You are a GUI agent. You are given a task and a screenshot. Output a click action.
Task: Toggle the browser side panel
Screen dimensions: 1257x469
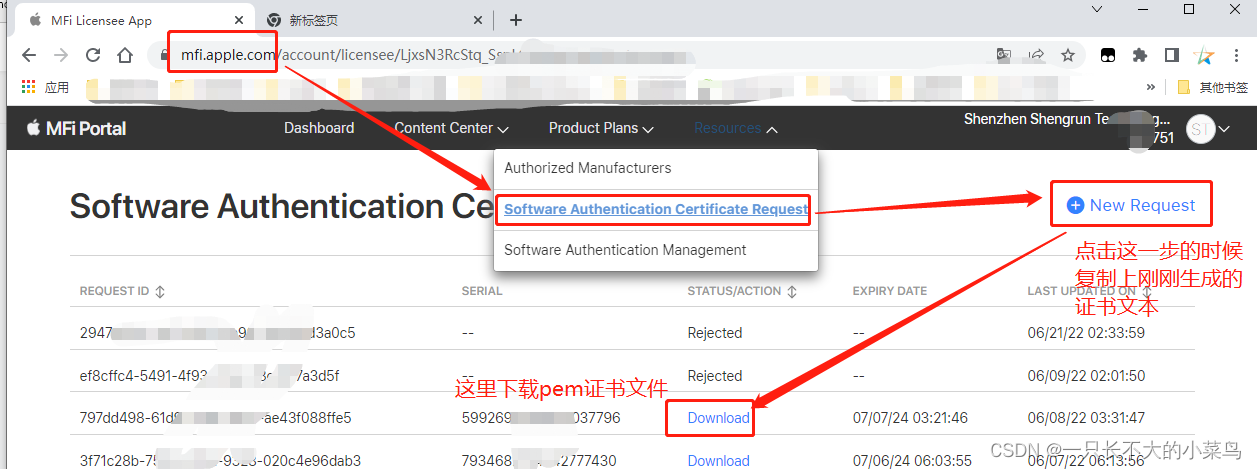pos(1172,55)
